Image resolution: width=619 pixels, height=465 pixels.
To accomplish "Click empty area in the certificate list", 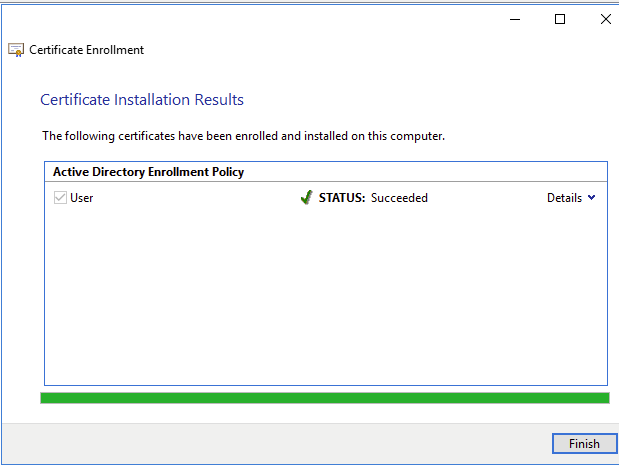I will coord(324,300).
